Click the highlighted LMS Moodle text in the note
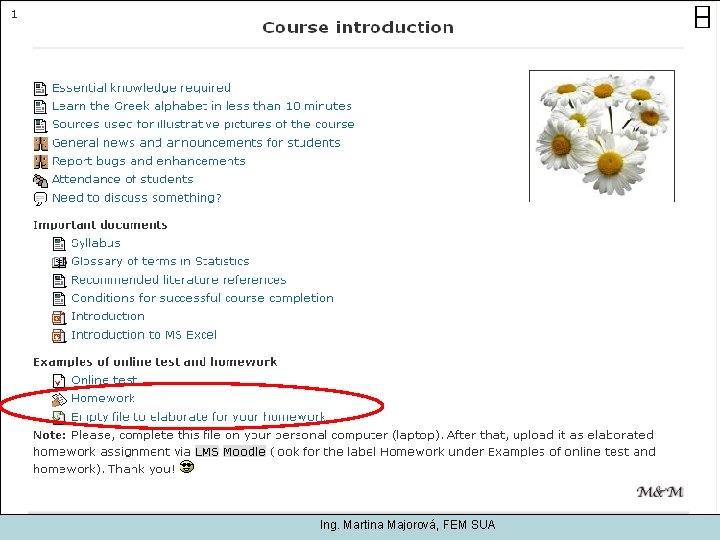 (231, 451)
